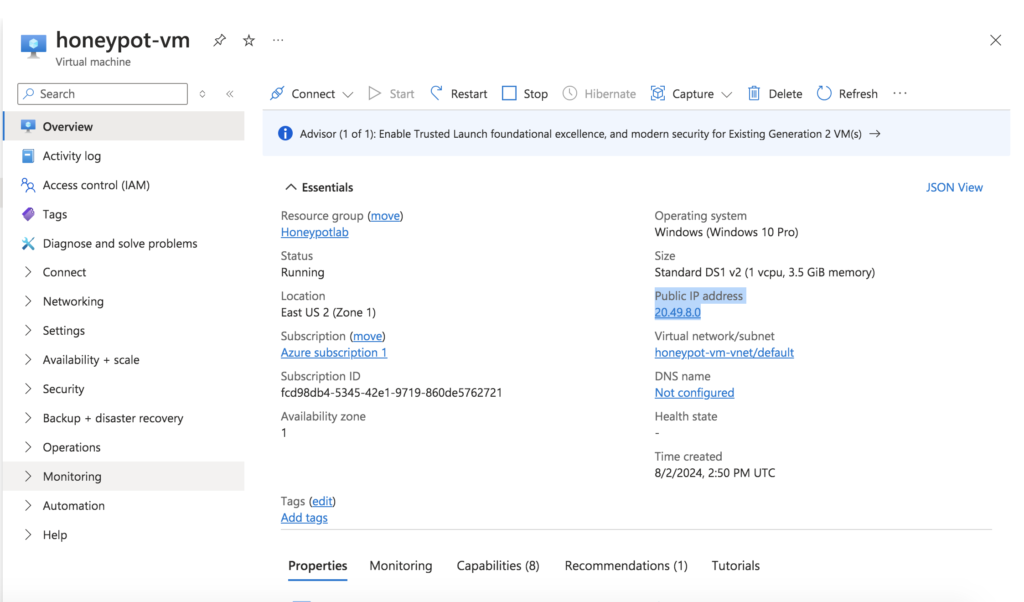Viewport: 1024px width, 602px height.
Task: Refresh the VM overview
Action: [x=847, y=94]
